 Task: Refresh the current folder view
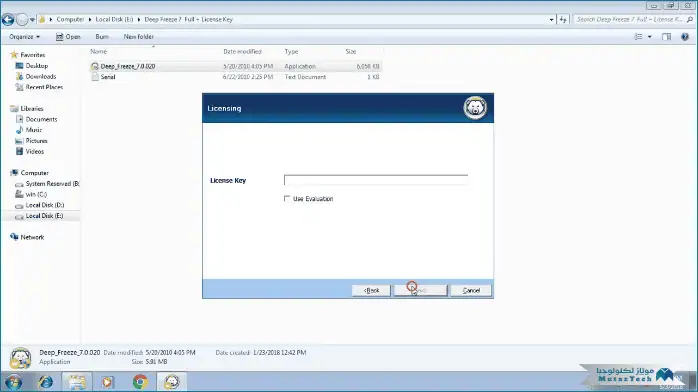pos(563,20)
